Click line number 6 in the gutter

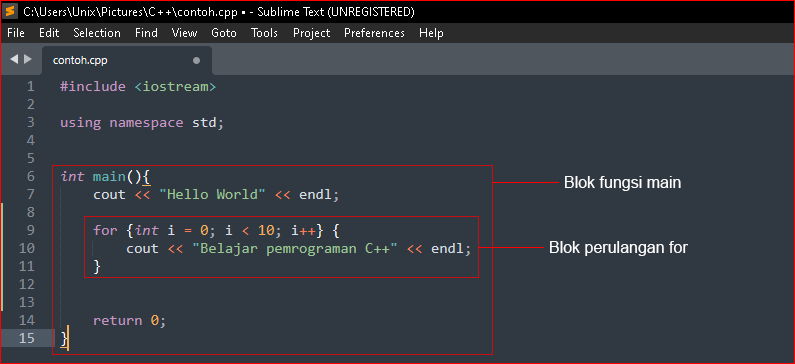click(30, 176)
